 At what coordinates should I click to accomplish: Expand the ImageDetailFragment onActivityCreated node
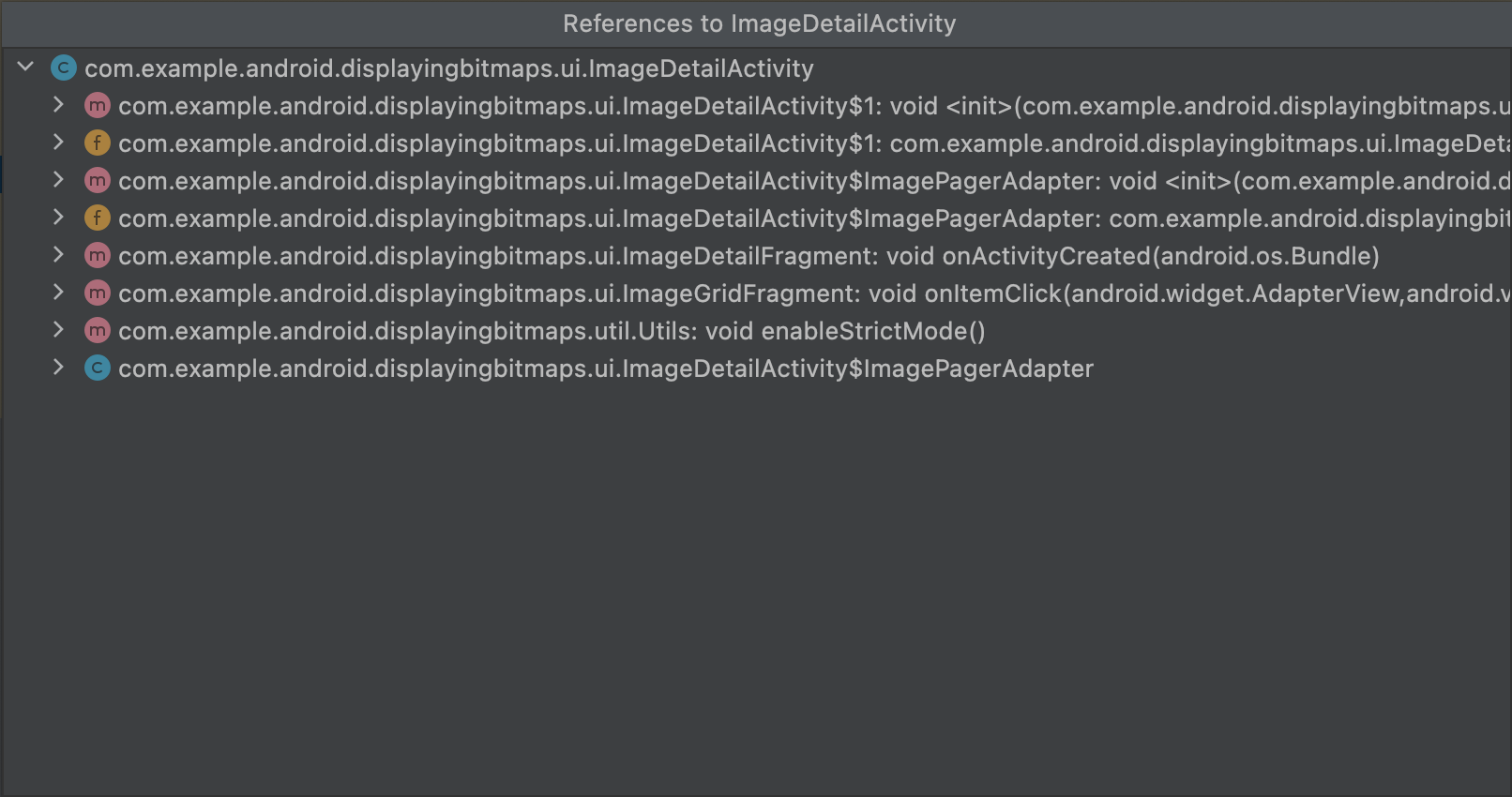[x=58, y=255]
